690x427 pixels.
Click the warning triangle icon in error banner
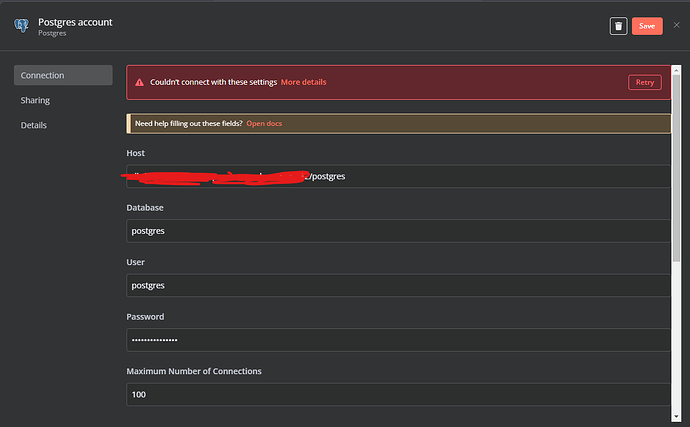pos(139,82)
